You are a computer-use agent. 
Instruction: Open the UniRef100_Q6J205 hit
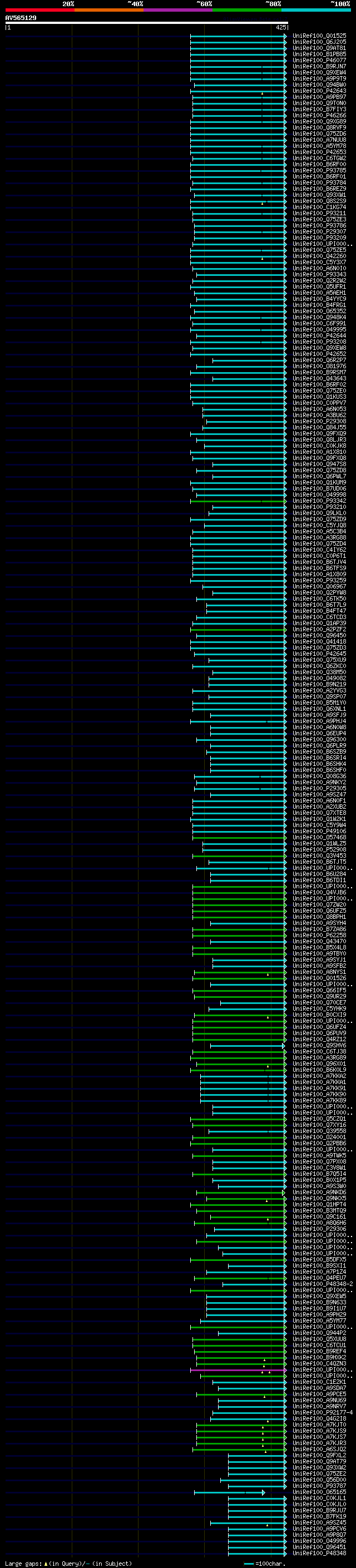319,42
